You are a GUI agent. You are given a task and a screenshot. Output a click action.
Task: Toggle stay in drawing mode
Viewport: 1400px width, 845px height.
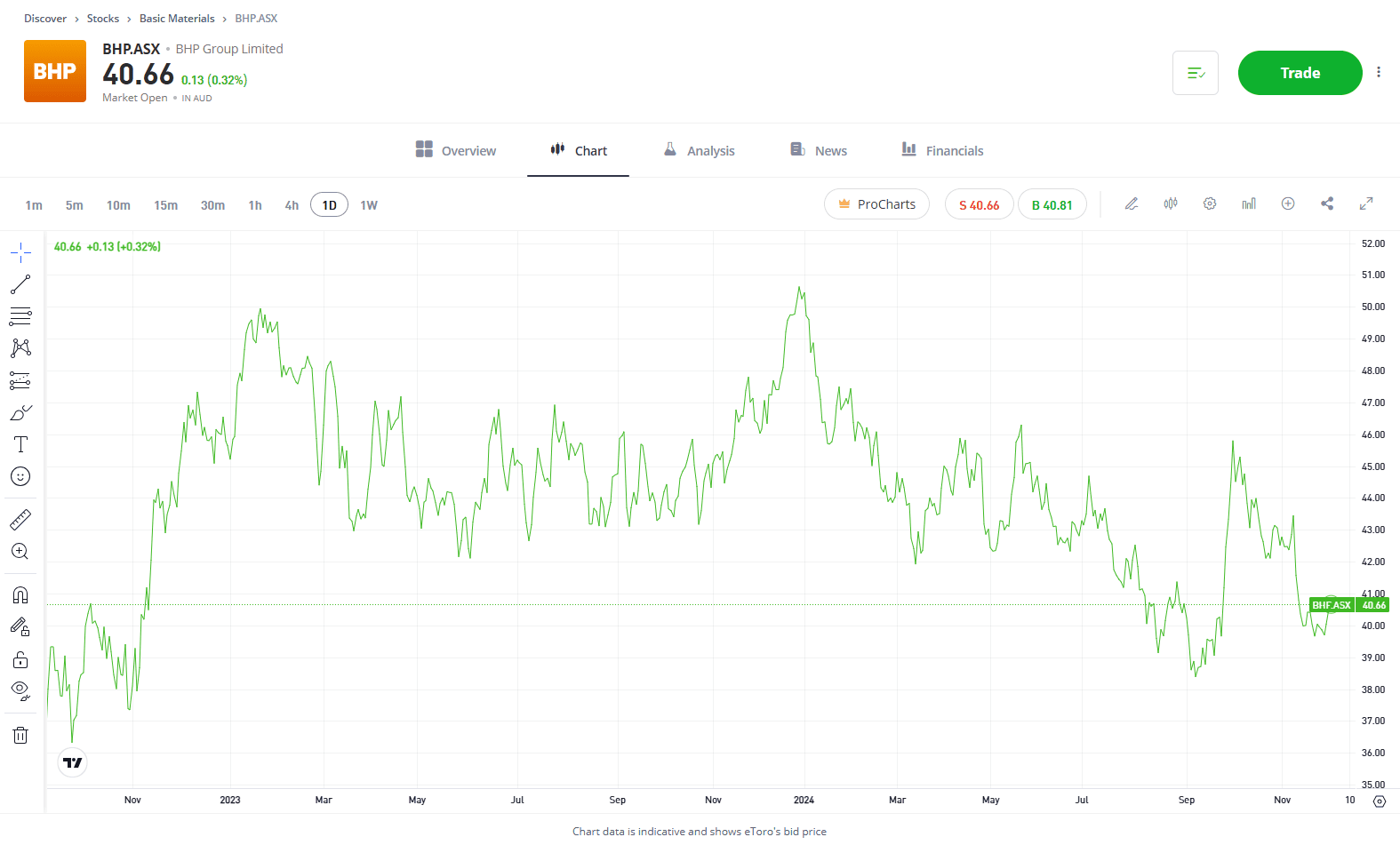click(x=20, y=627)
